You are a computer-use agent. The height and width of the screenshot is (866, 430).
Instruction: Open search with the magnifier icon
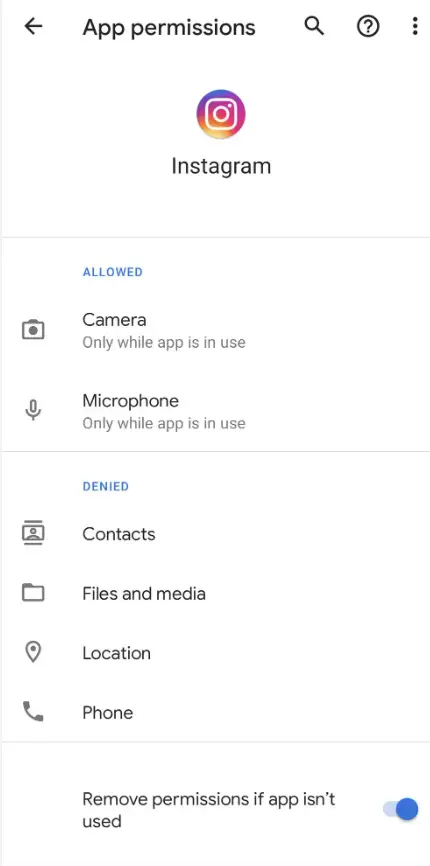(x=314, y=26)
